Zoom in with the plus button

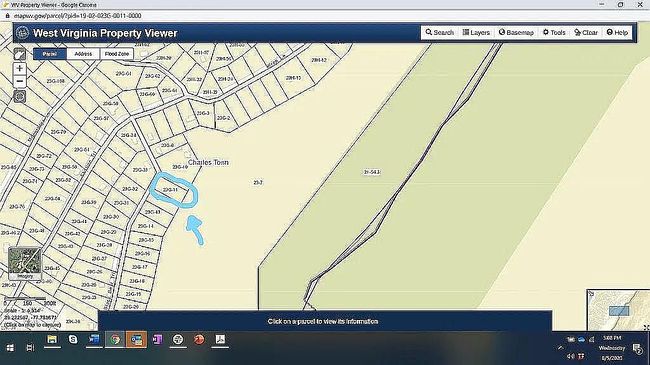pos(19,68)
